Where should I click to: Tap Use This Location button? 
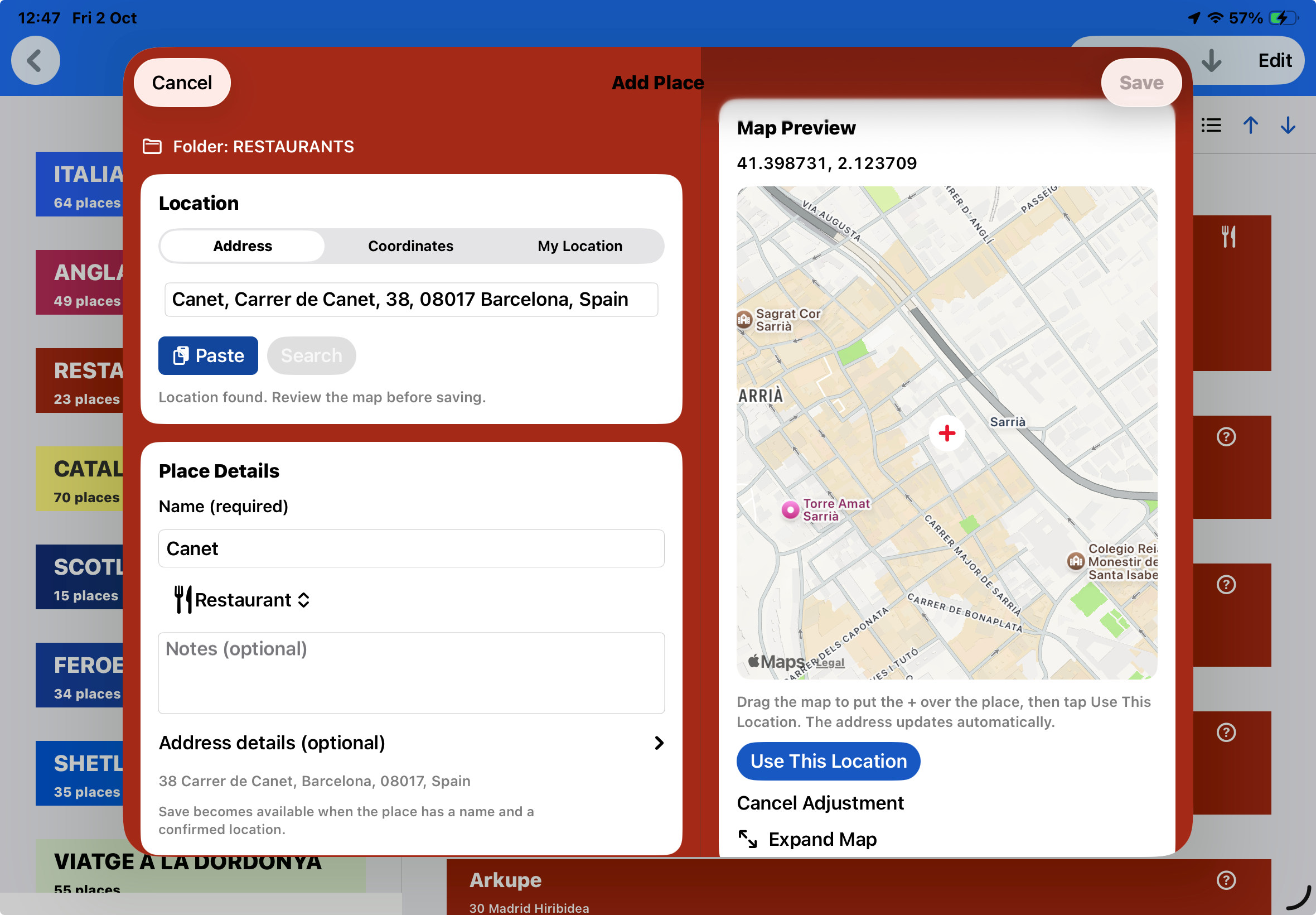(828, 762)
